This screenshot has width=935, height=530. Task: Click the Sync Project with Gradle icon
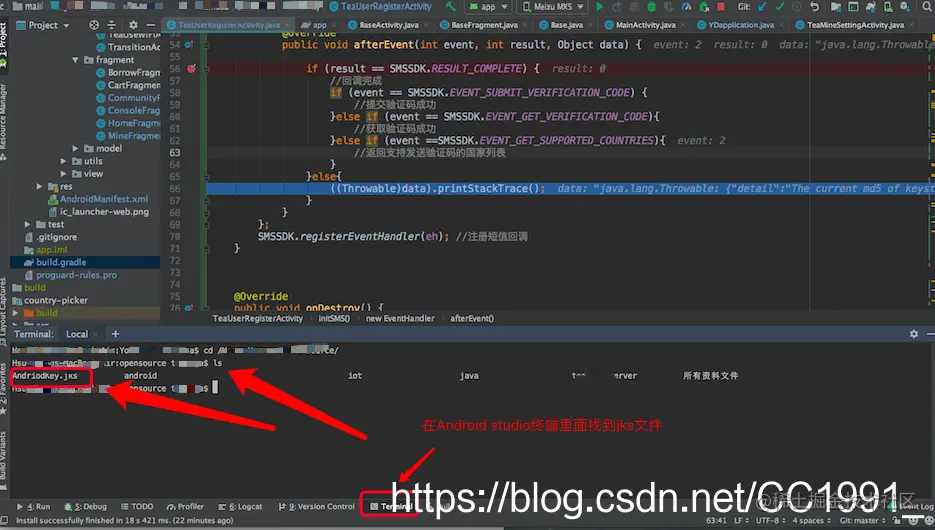(x=871, y=7)
